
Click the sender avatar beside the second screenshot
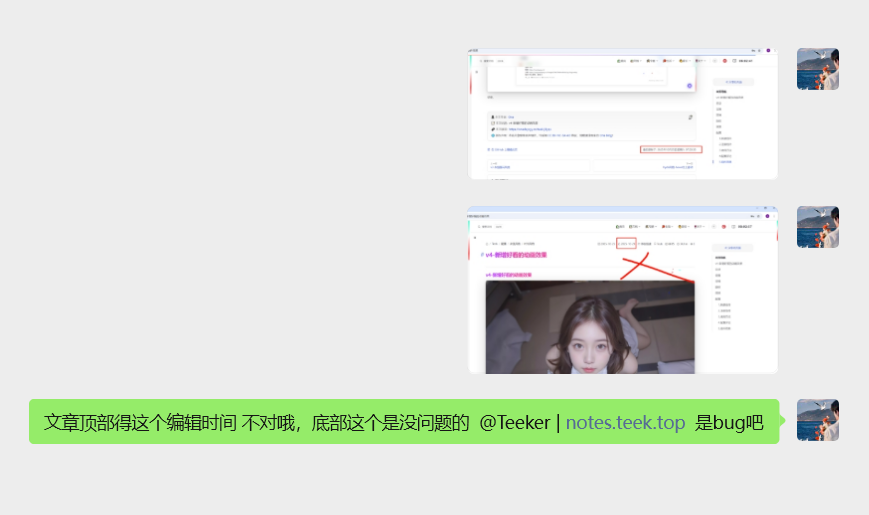point(817,227)
